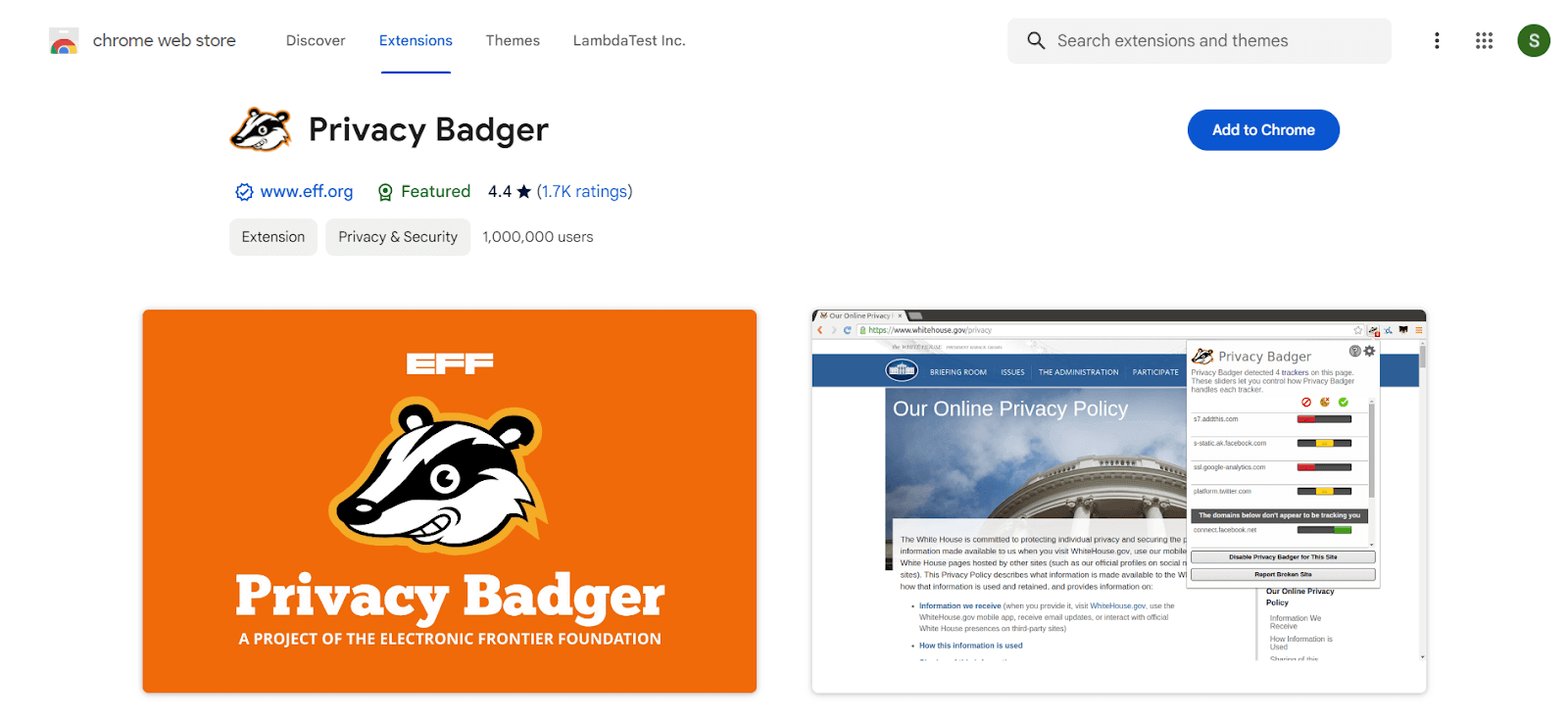Click the bookmark star in screenshot browser

tap(1358, 330)
